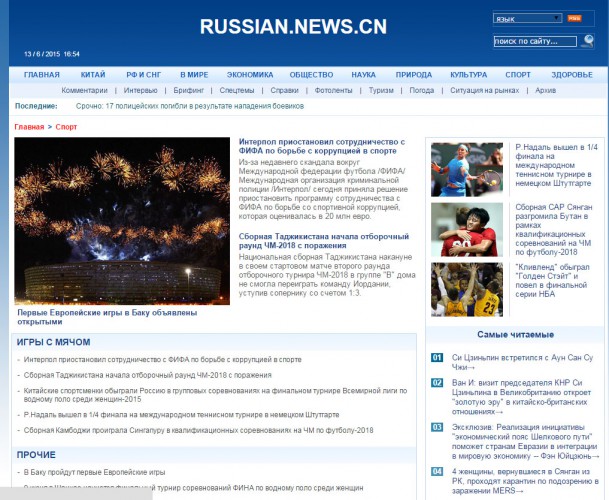This screenshot has height=500, width=609.
Task: Go to the ЭКОНОМИКА menu section
Action: point(249,75)
